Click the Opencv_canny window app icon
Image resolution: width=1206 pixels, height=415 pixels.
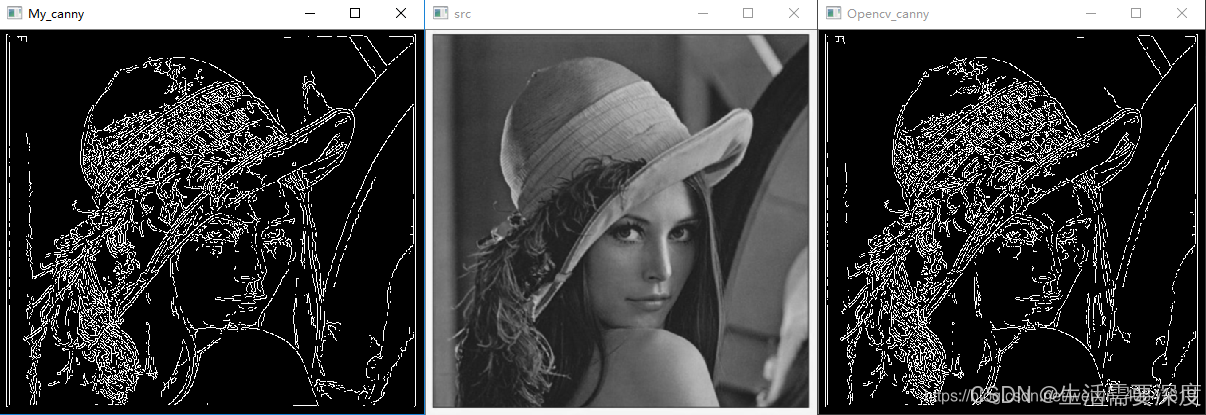(832, 14)
